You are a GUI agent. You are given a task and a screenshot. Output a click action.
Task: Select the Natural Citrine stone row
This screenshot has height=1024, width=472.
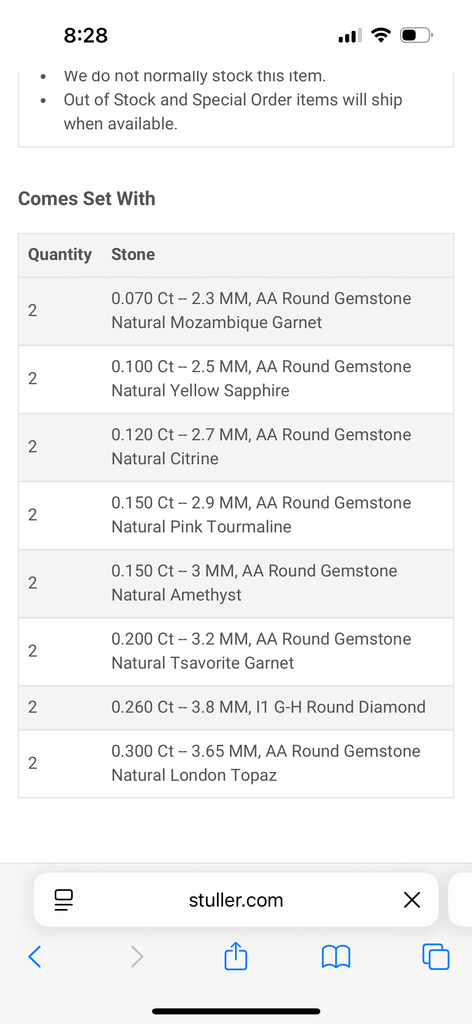[236, 447]
